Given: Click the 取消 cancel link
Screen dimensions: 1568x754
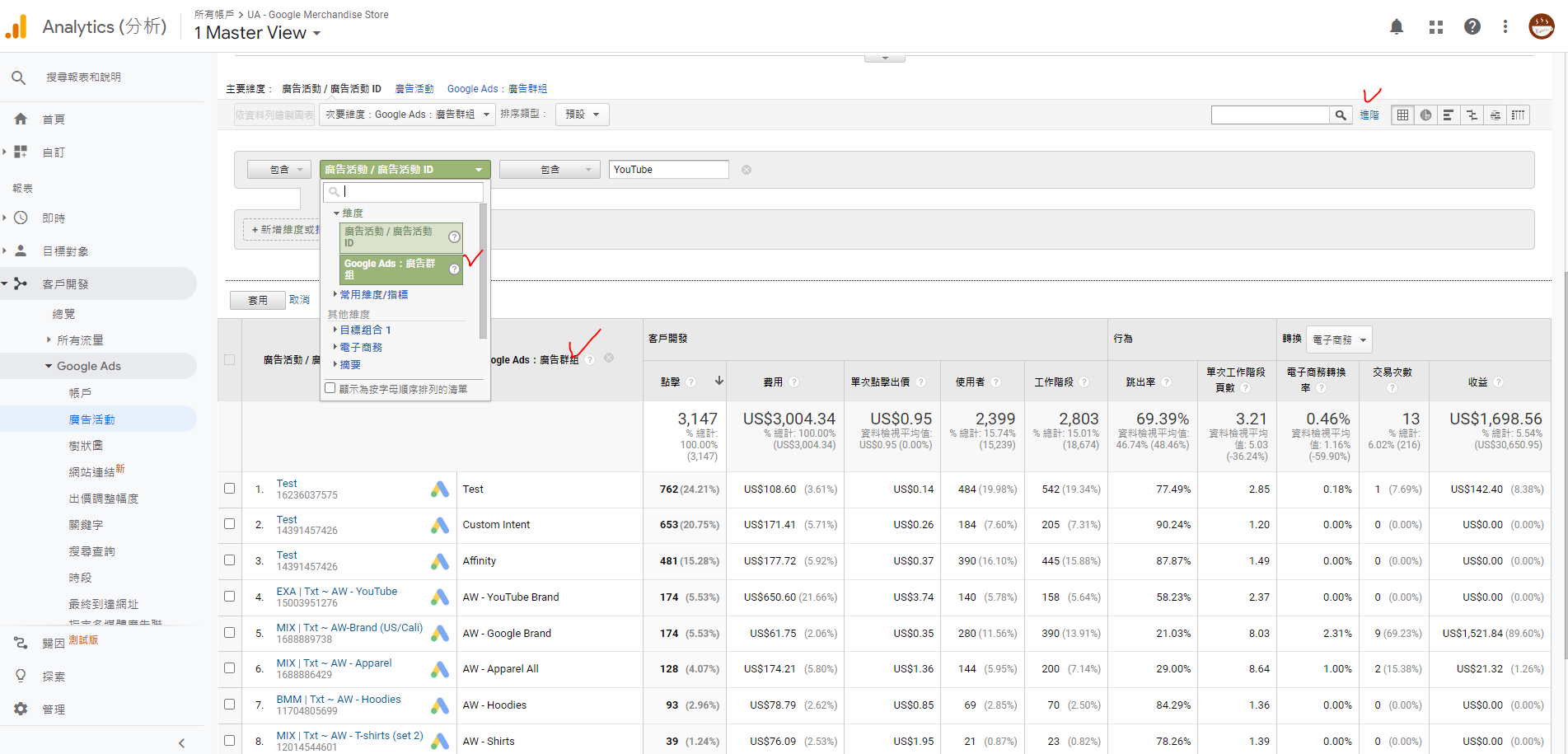Looking at the screenshot, I should click(300, 300).
